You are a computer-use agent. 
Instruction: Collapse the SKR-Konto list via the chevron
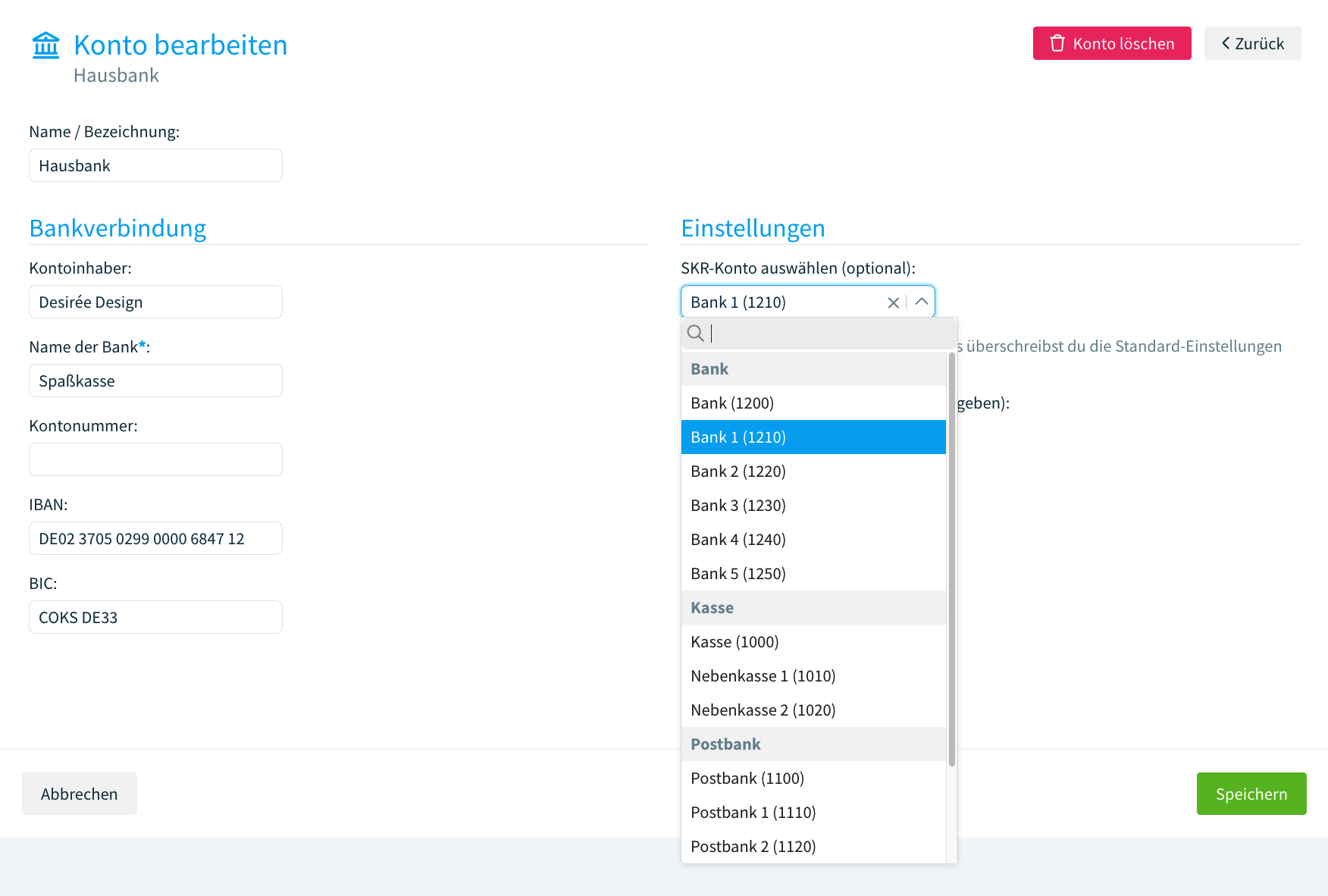tap(922, 302)
